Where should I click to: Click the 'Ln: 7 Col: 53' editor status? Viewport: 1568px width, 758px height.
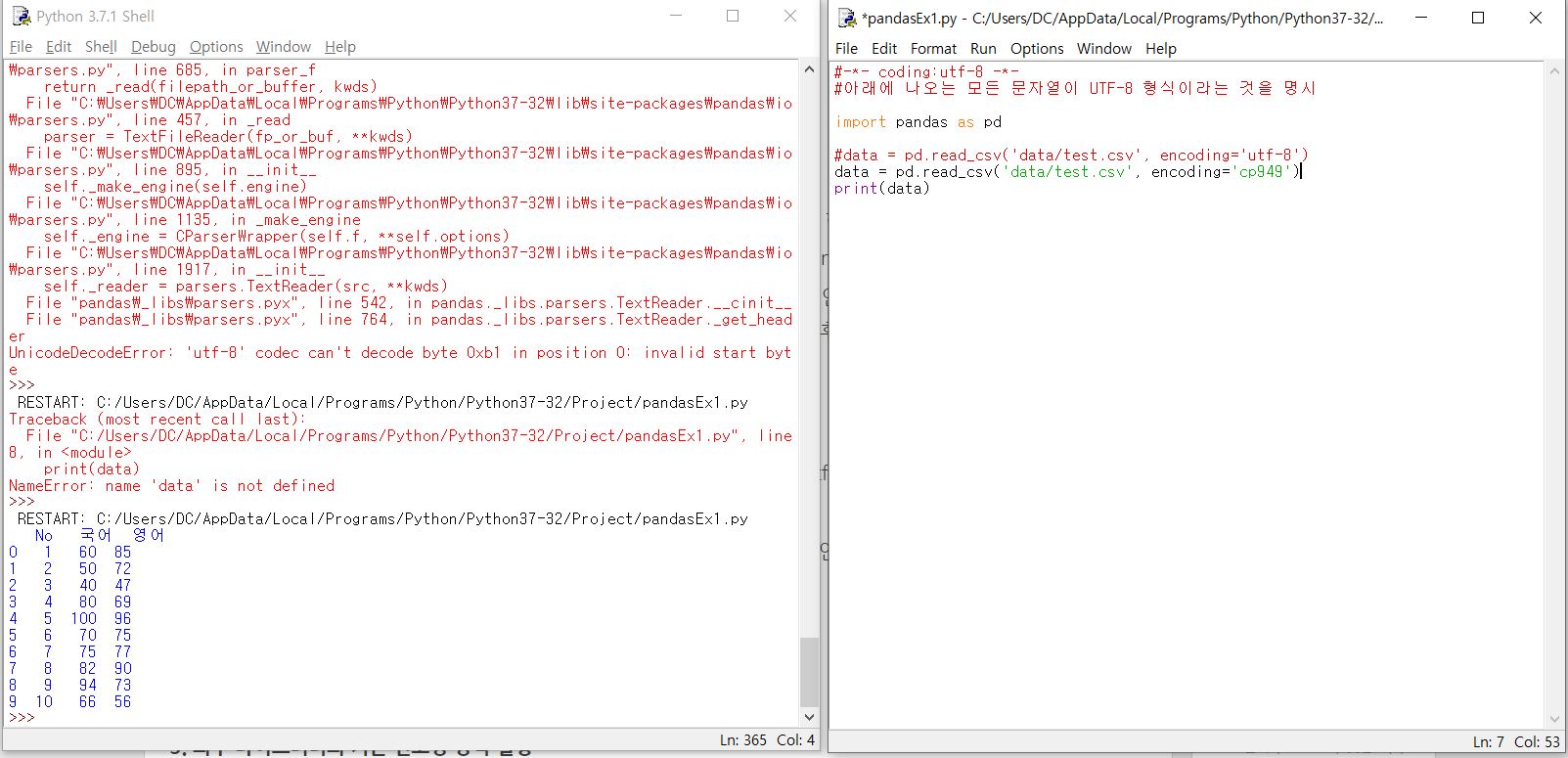(x=1516, y=742)
